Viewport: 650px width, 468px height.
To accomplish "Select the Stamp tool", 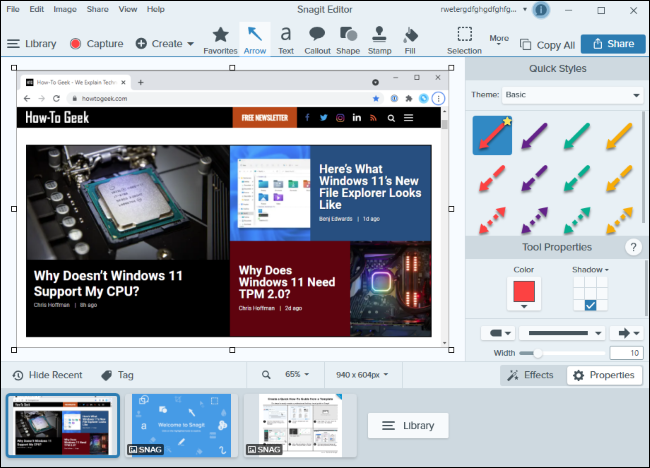I will tap(379, 41).
